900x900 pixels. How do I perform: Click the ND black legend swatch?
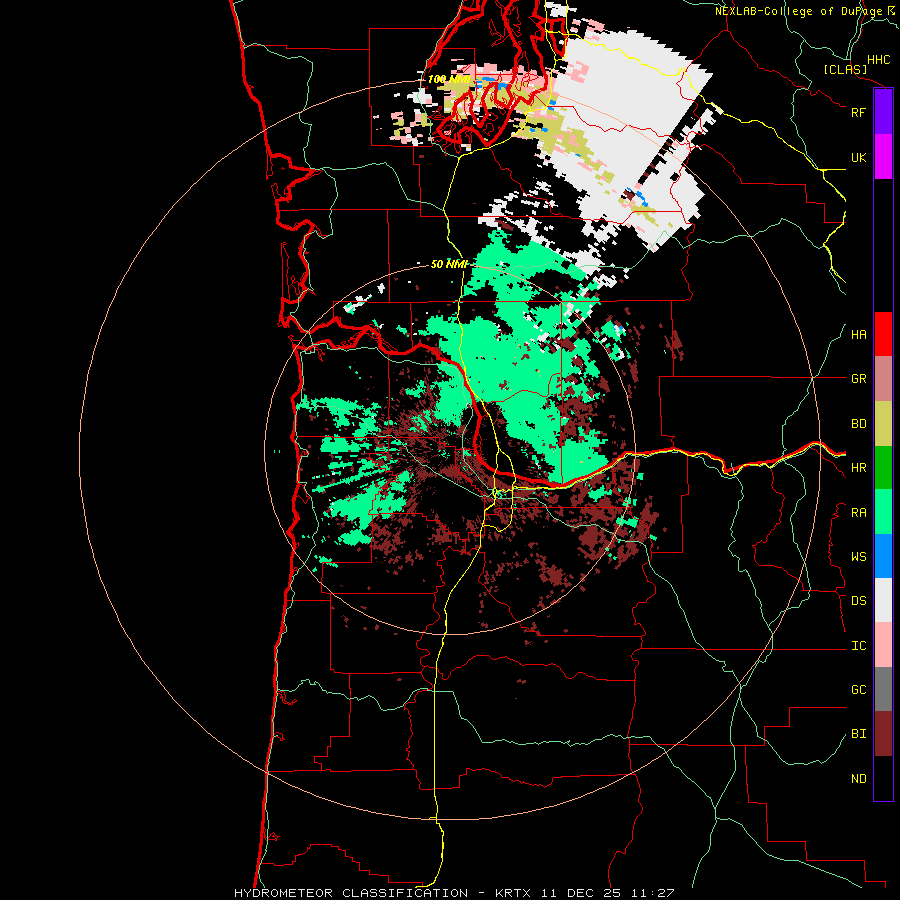pyautogui.click(x=883, y=778)
